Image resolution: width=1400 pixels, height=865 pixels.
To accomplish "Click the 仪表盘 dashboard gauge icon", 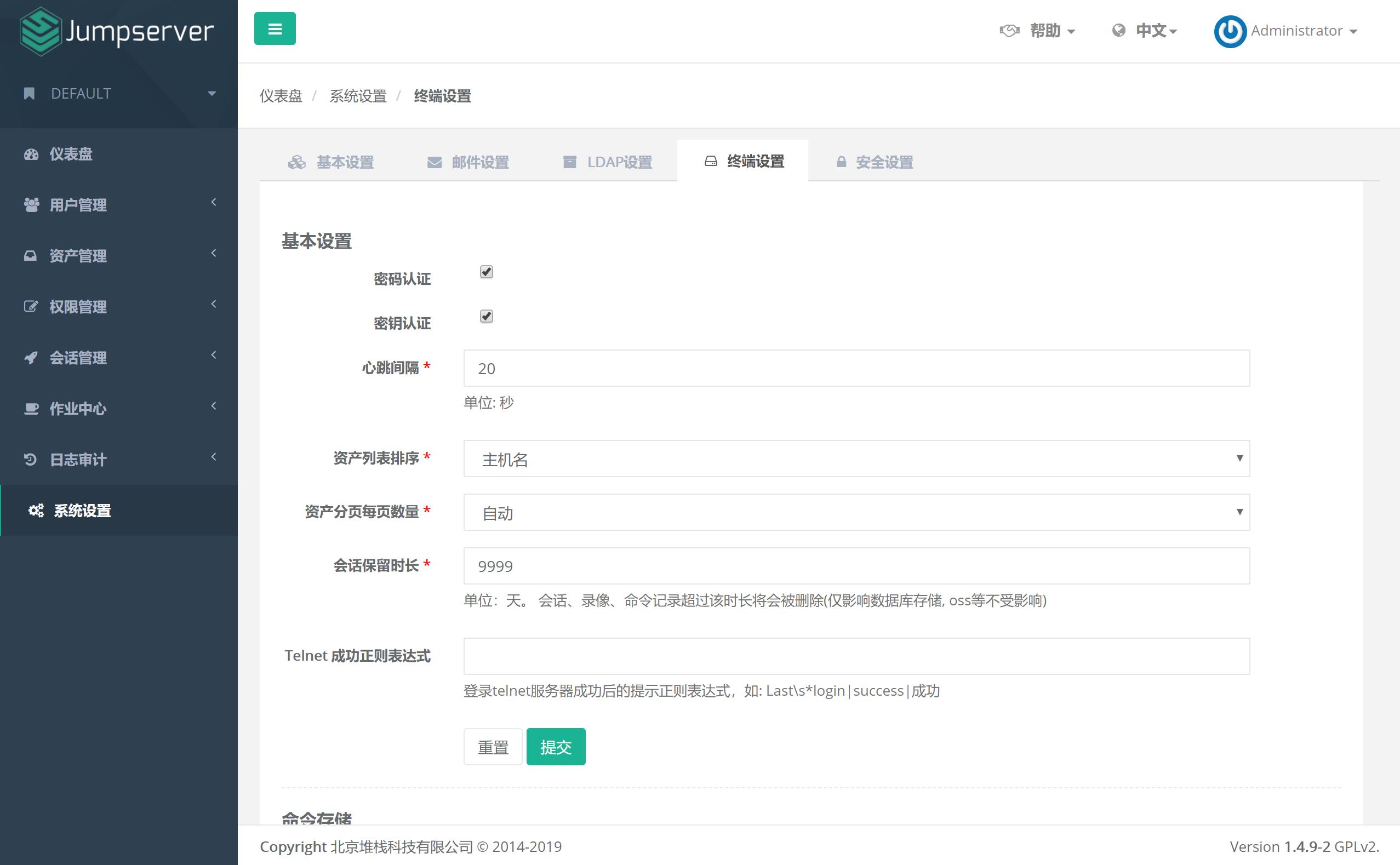I will coord(31,154).
